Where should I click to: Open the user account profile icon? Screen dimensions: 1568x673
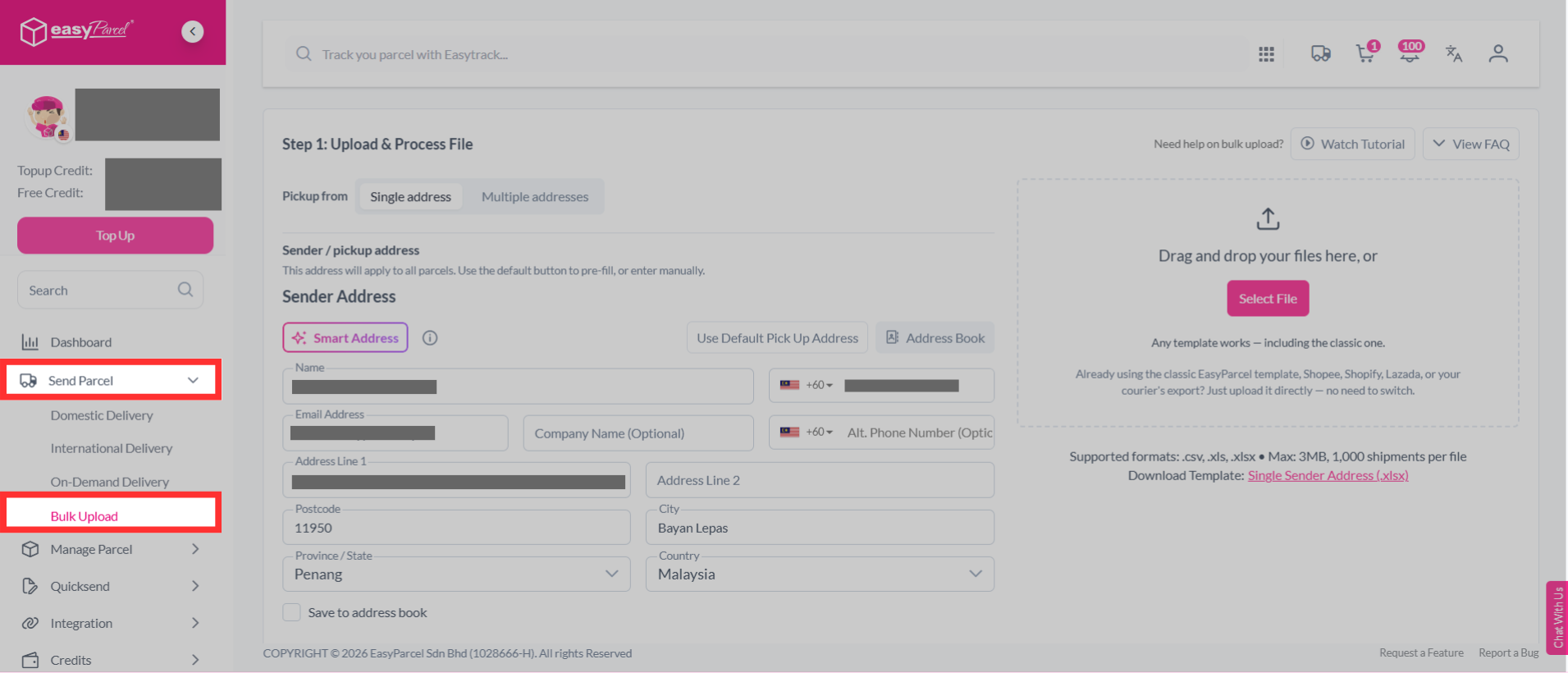tap(1498, 54)
